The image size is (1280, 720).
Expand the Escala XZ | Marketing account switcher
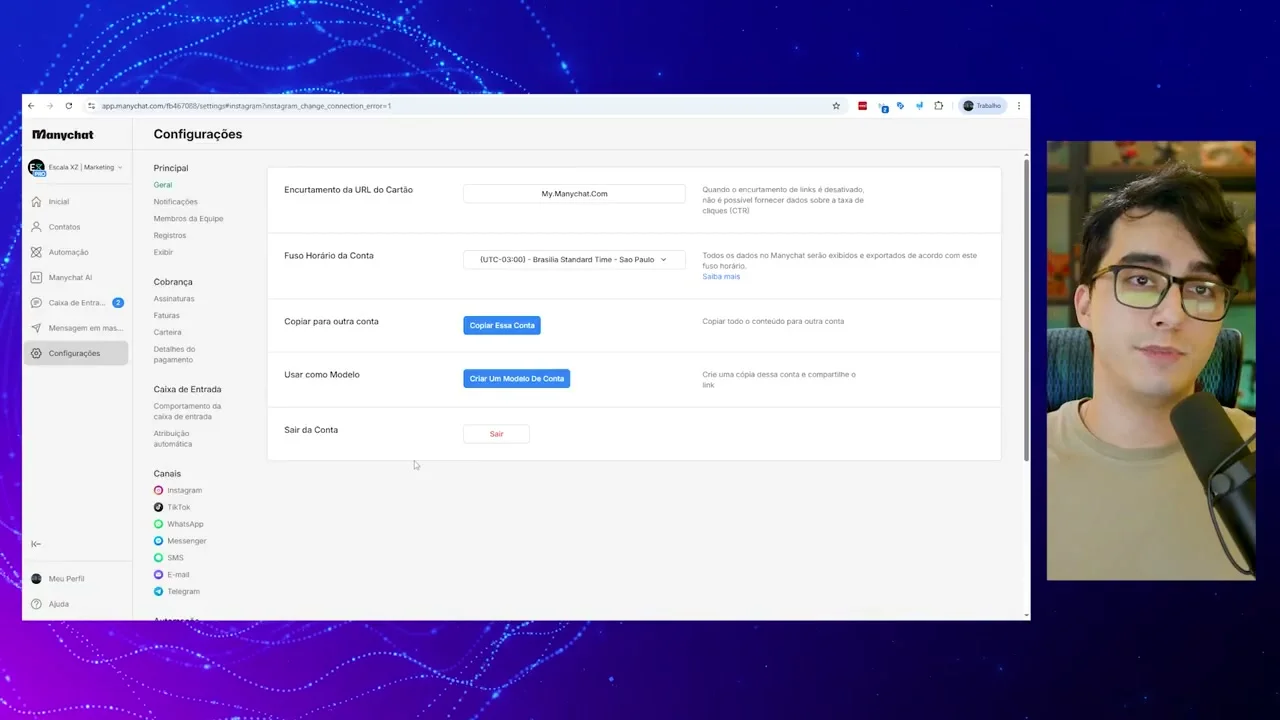coord(76,167)
